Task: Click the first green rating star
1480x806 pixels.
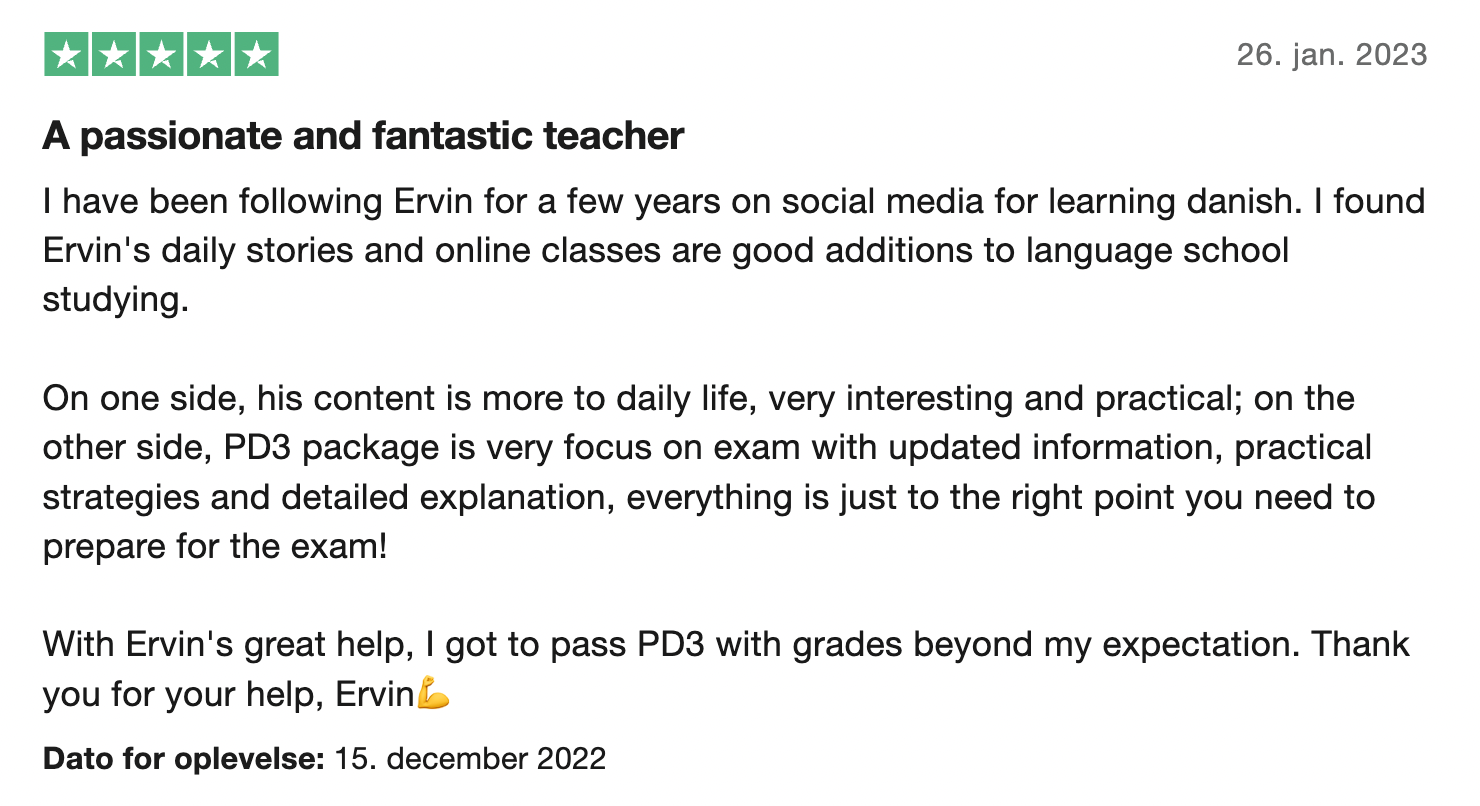Action: click(66, 55)
